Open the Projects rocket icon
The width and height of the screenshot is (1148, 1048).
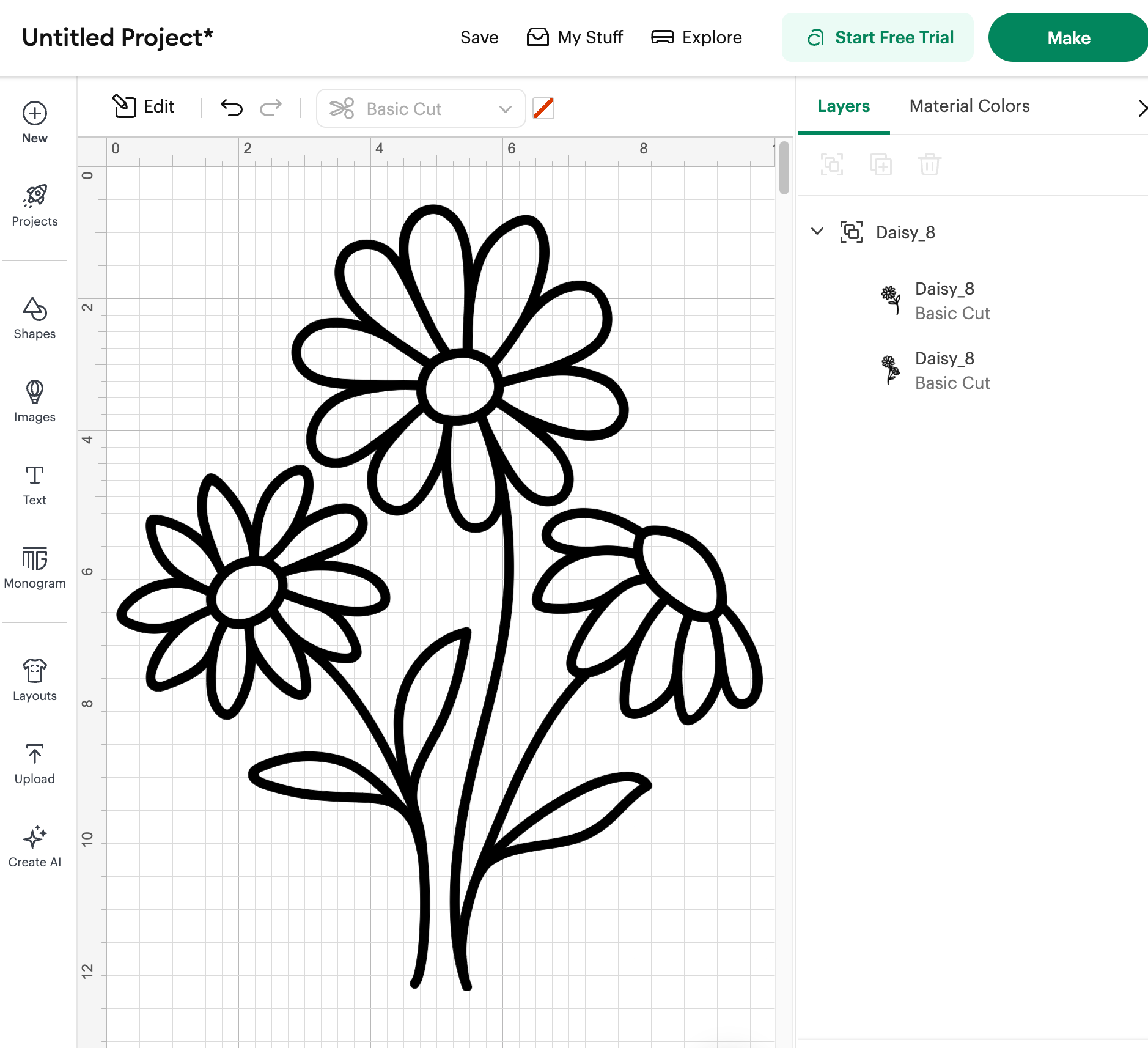pos(35,196)
